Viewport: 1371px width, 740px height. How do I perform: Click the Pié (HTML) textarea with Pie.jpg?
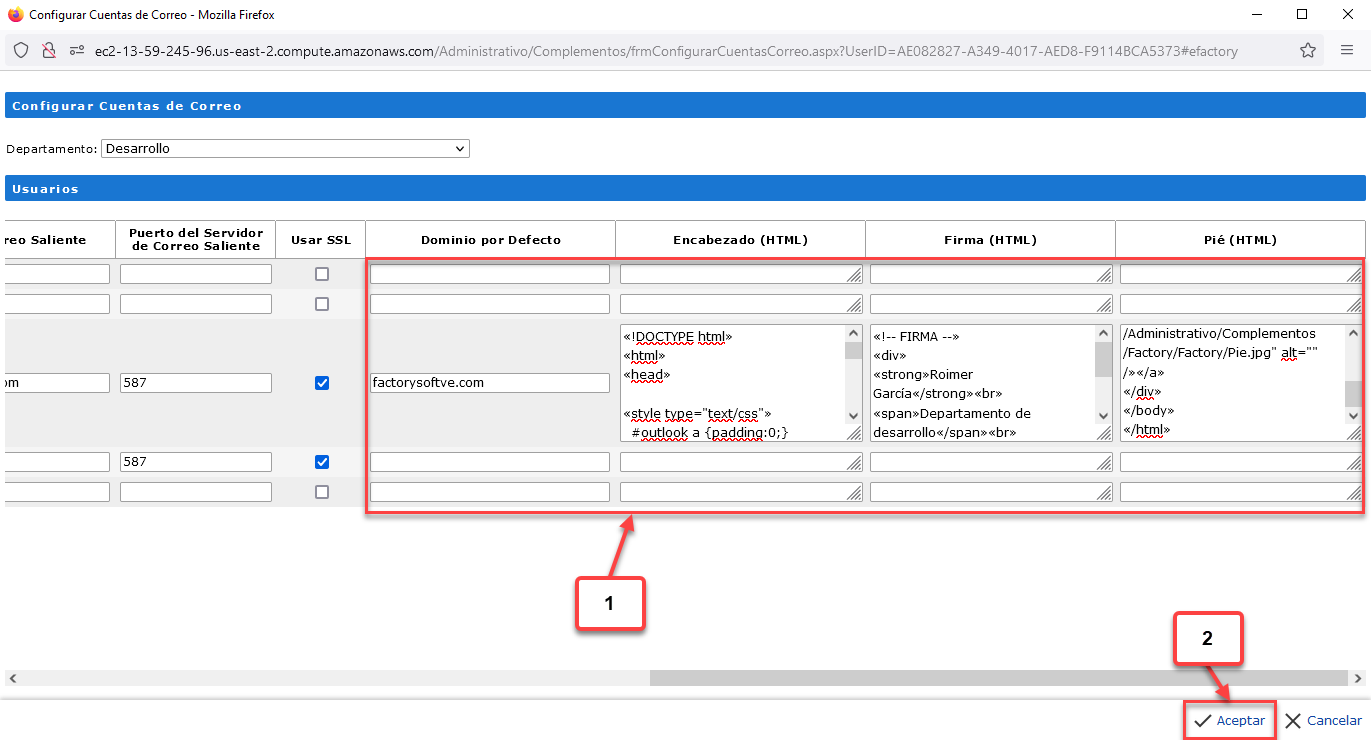(x=1232, y=383)
